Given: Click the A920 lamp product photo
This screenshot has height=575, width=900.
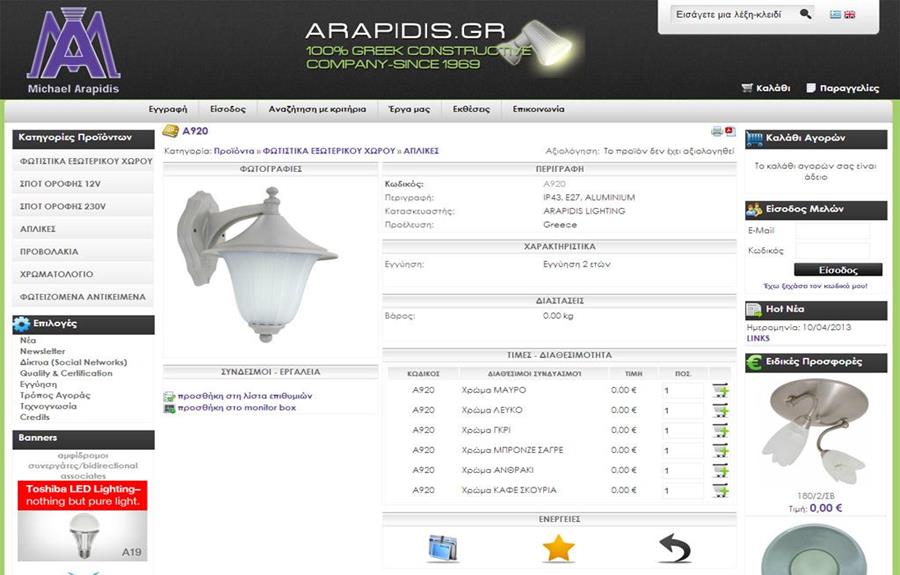Looking at the screenshot, I should (x=257, y=265).
